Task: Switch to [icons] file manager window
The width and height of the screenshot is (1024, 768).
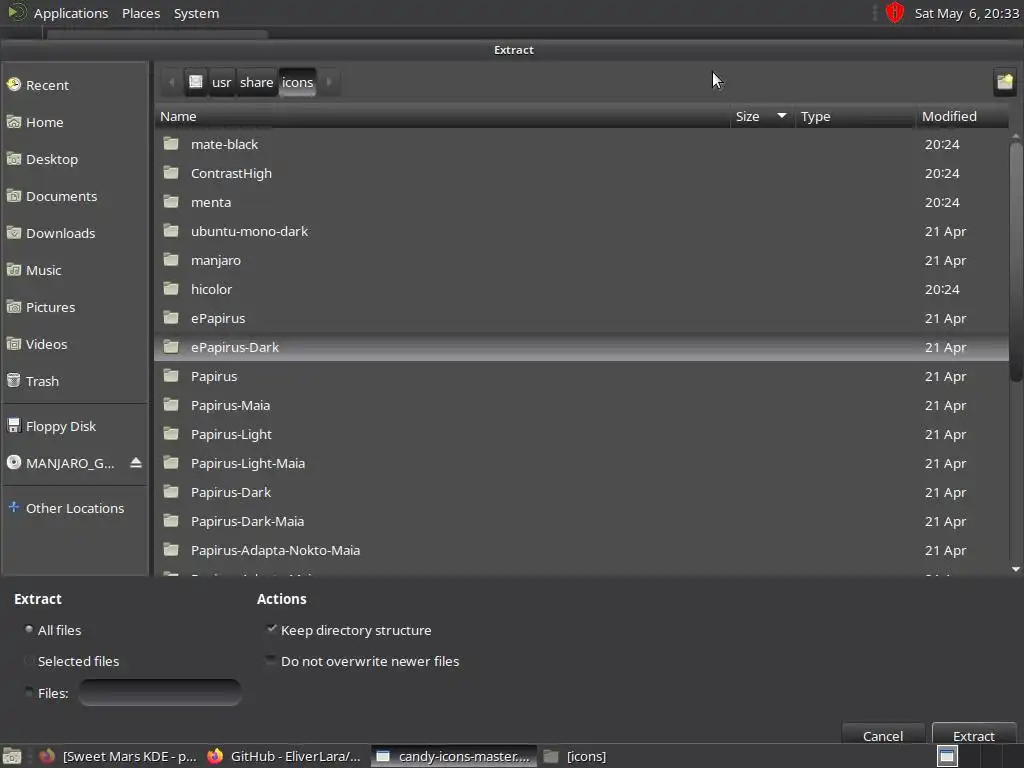Action: (x=576, y=756)
